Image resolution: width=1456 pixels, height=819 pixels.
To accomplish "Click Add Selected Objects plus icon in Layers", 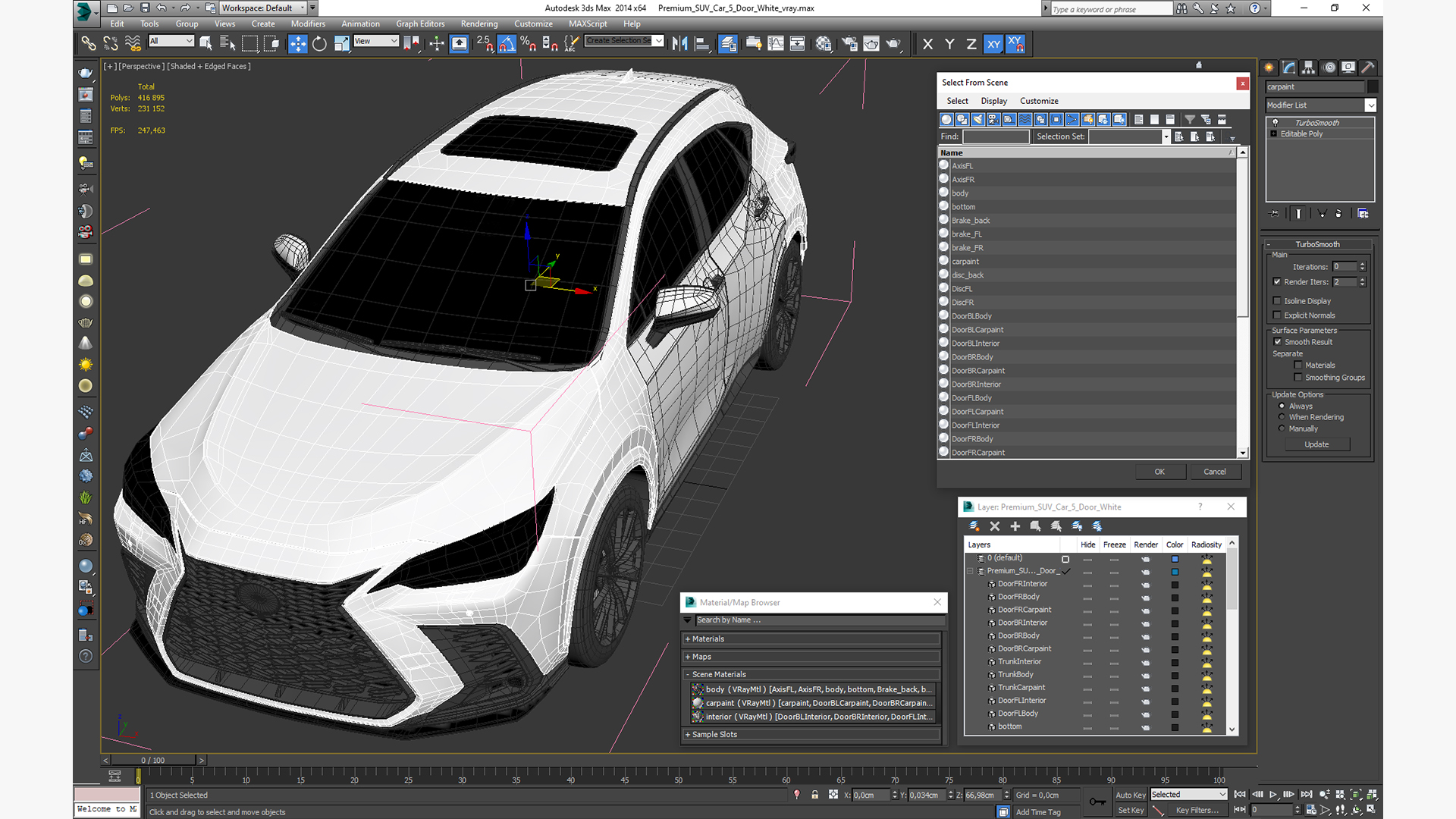I will coord(1015,526).
